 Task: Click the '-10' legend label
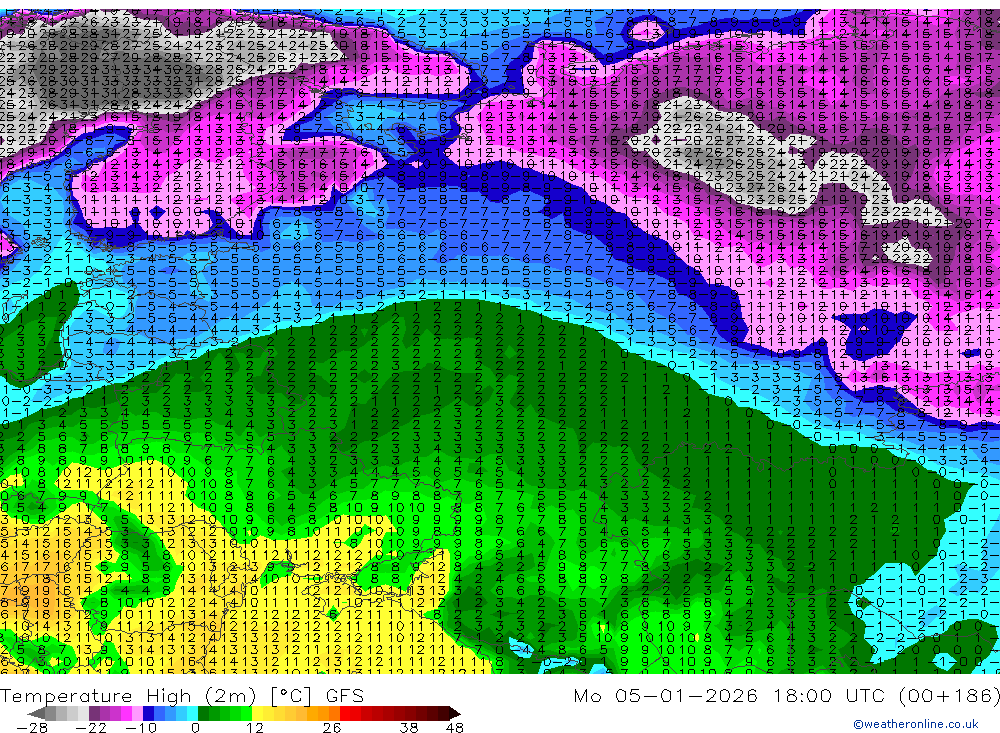tap(141, 728)
